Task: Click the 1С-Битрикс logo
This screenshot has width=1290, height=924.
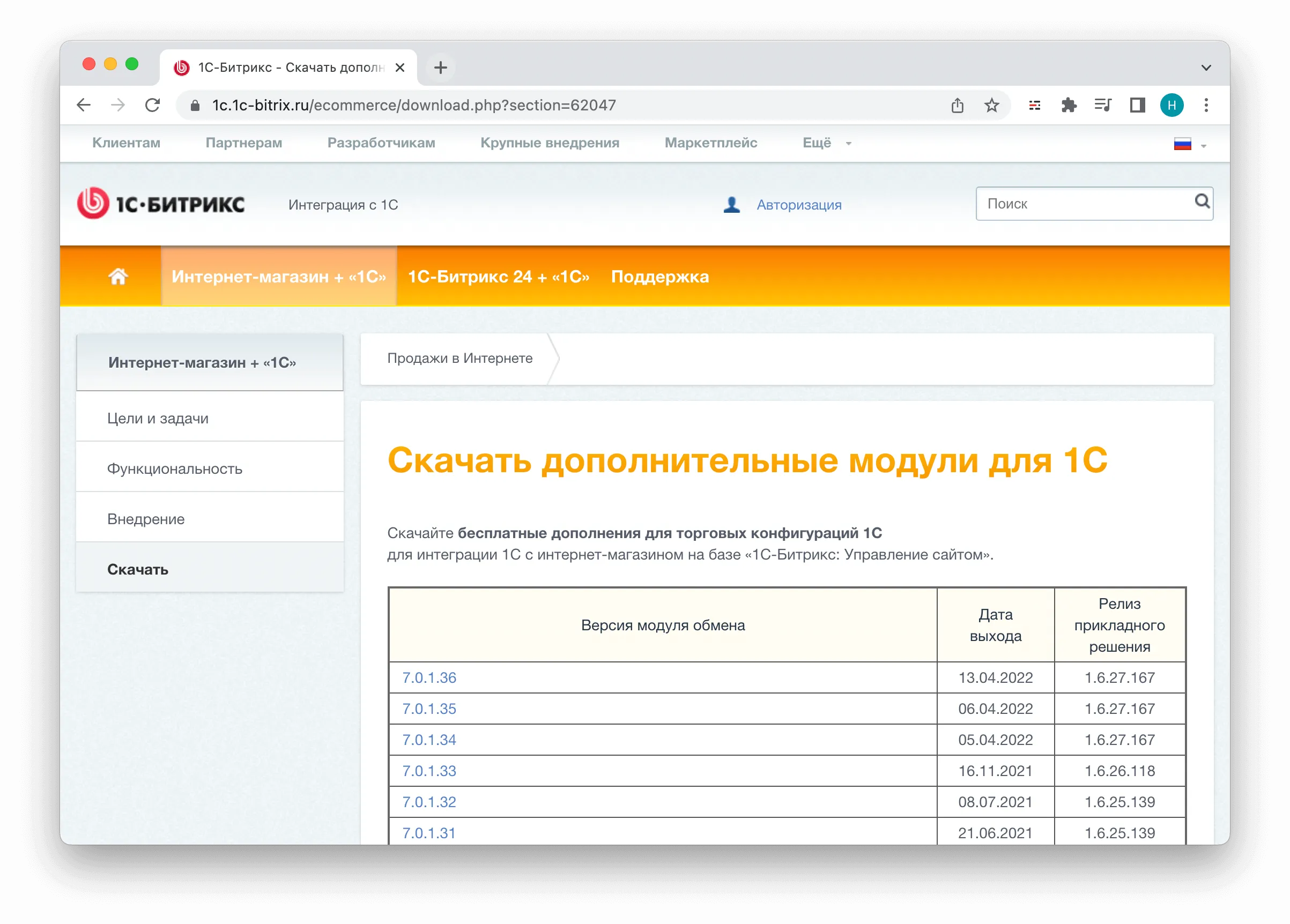Action: (x=161, y=204)
